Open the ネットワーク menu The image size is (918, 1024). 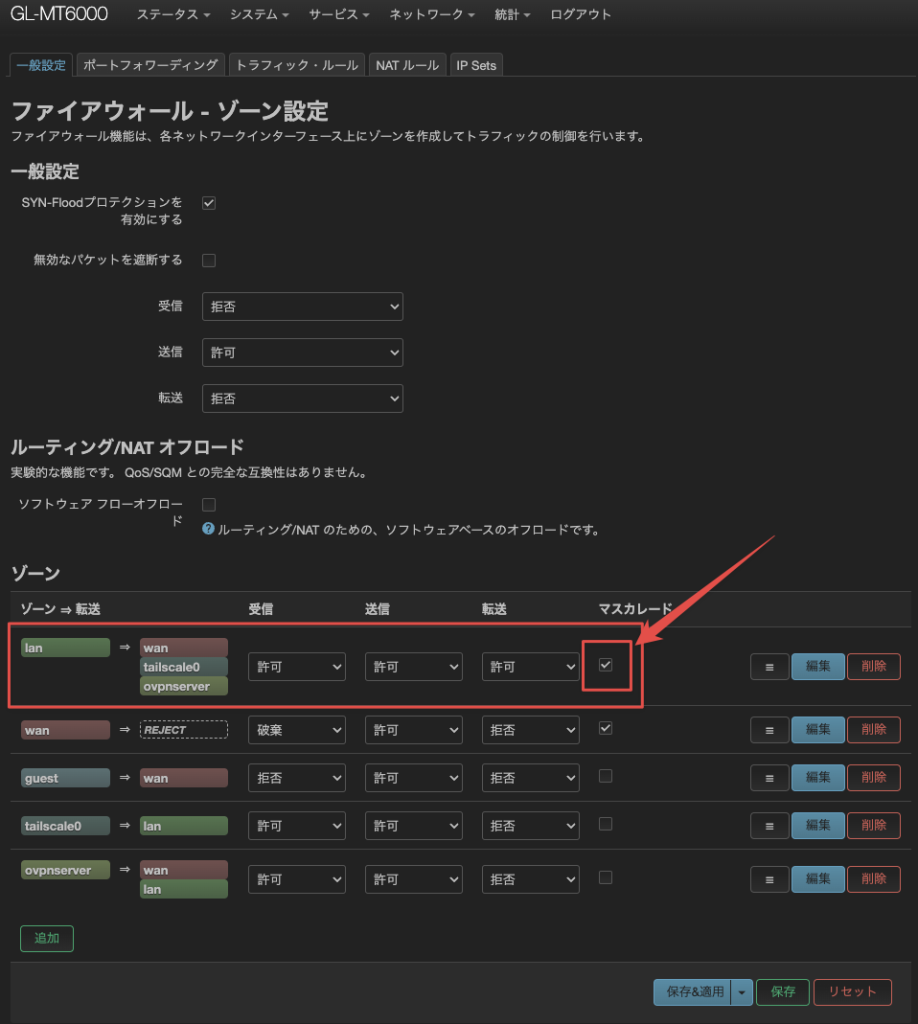coord(432,15)
